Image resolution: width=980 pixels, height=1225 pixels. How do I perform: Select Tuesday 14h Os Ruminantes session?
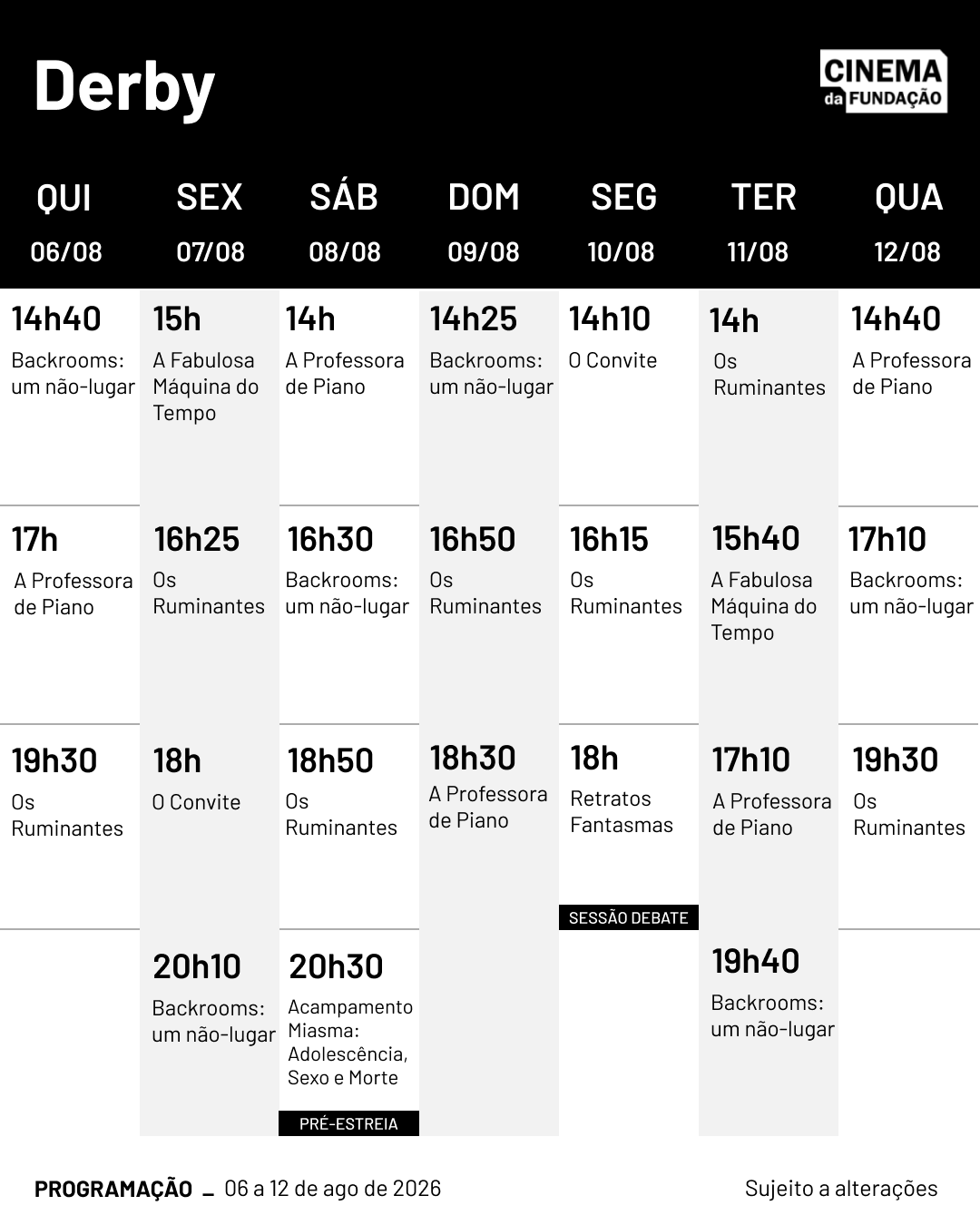[768, 352]
